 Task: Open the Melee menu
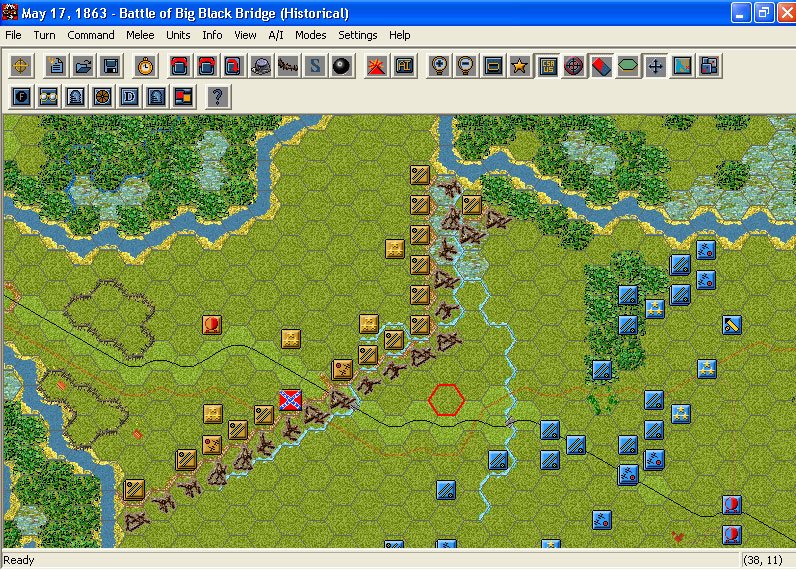(x=140, y=35)
